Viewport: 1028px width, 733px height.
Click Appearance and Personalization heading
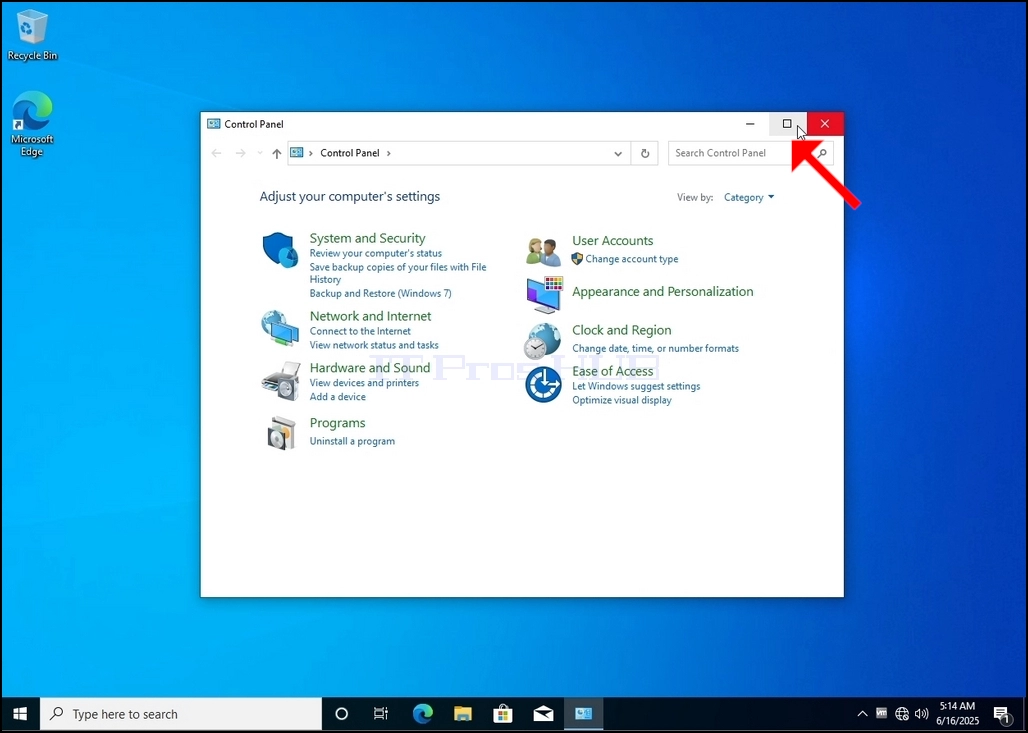coord(662,292)
